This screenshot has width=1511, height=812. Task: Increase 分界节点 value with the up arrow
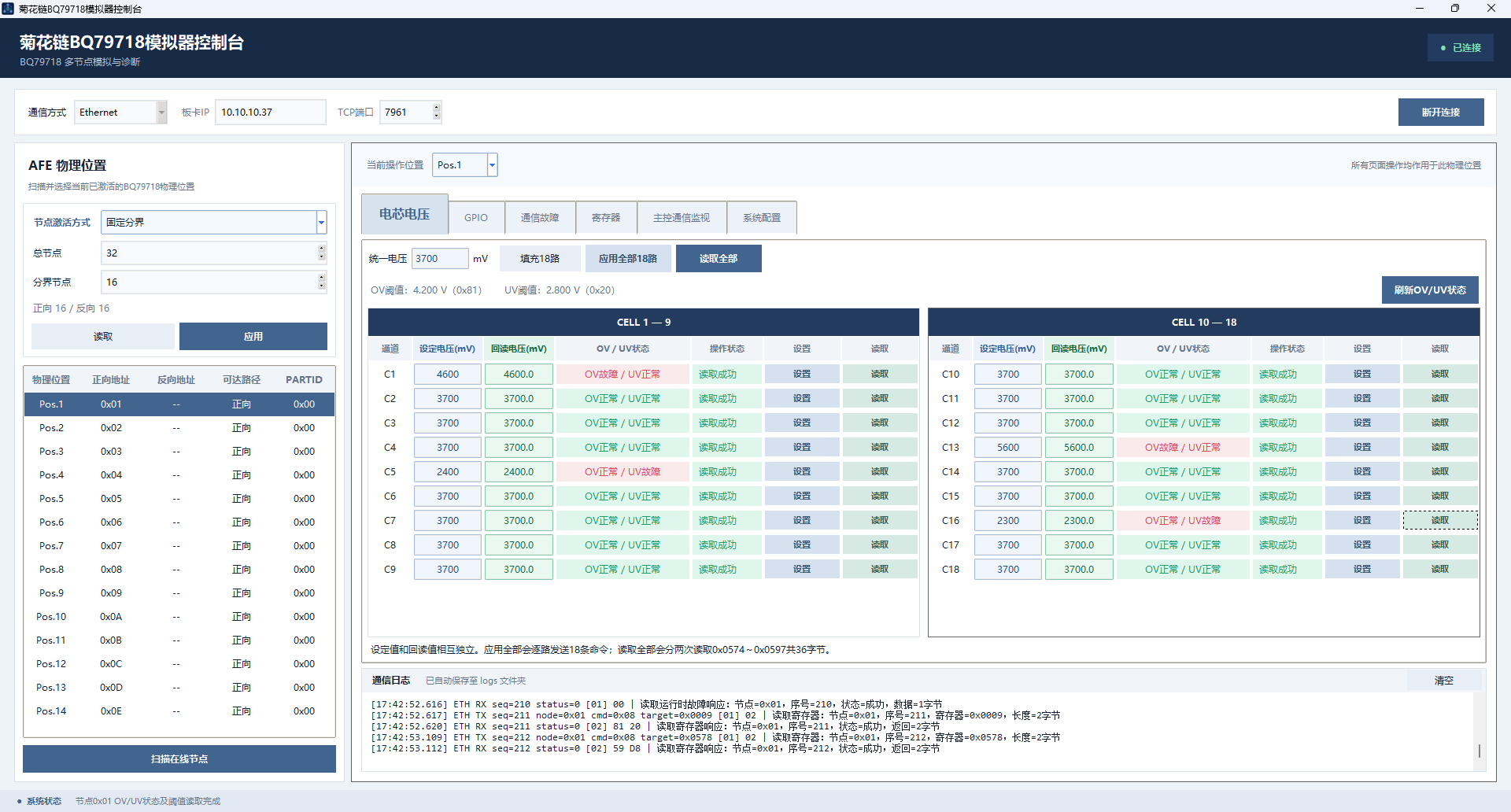coord(321,278)
